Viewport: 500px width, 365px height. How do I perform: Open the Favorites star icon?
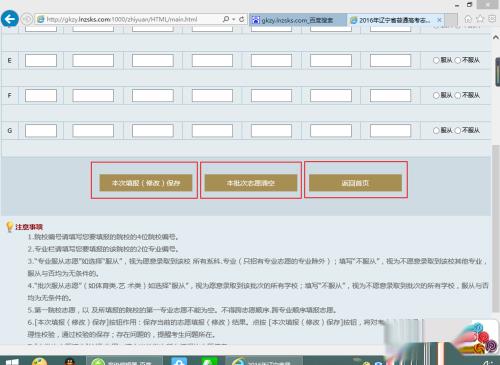(x=480, y=19)
